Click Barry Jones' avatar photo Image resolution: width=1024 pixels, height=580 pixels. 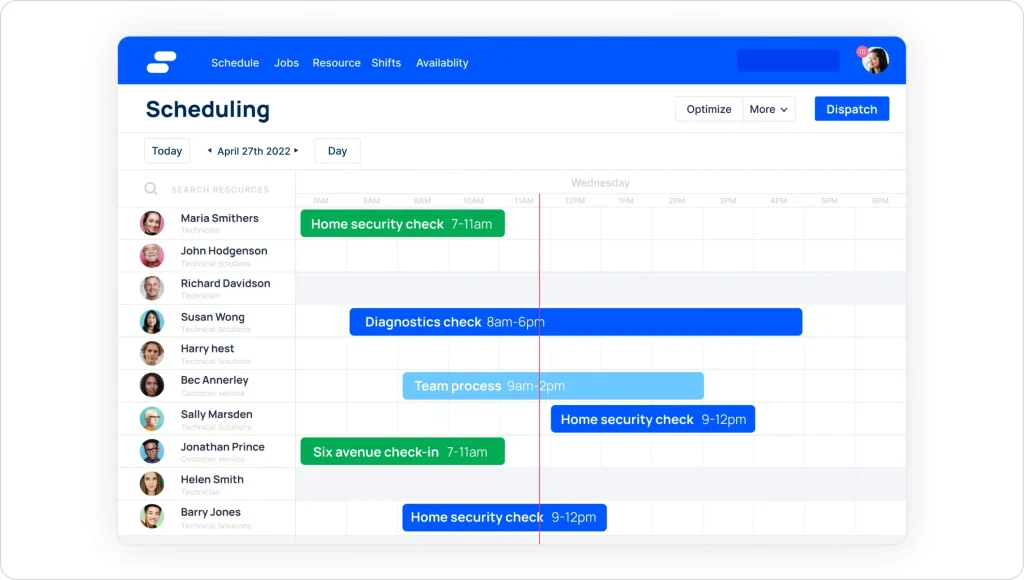click(x=152, y=516)
